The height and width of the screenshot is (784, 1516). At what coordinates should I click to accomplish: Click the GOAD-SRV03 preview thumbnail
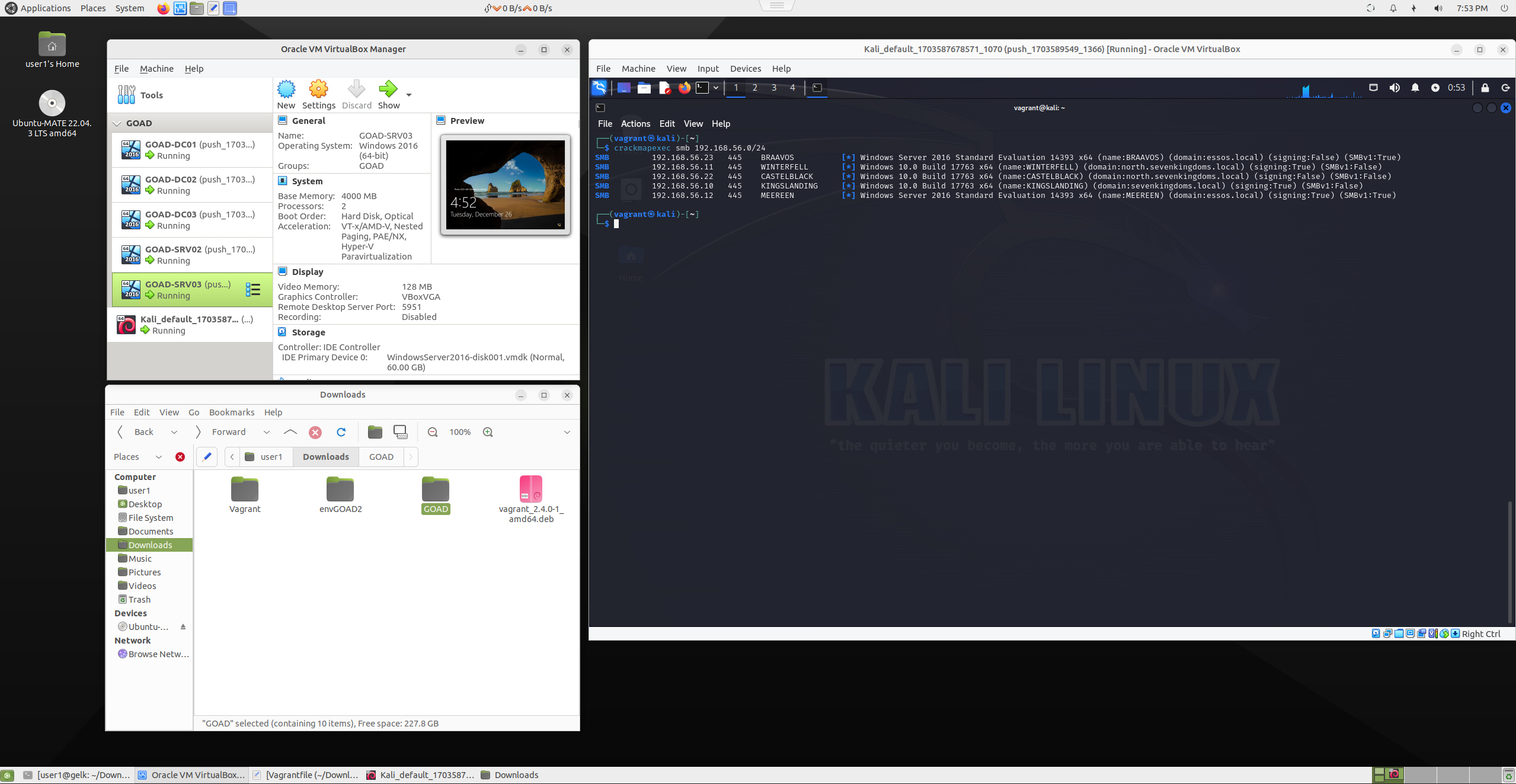pos(505,184)
